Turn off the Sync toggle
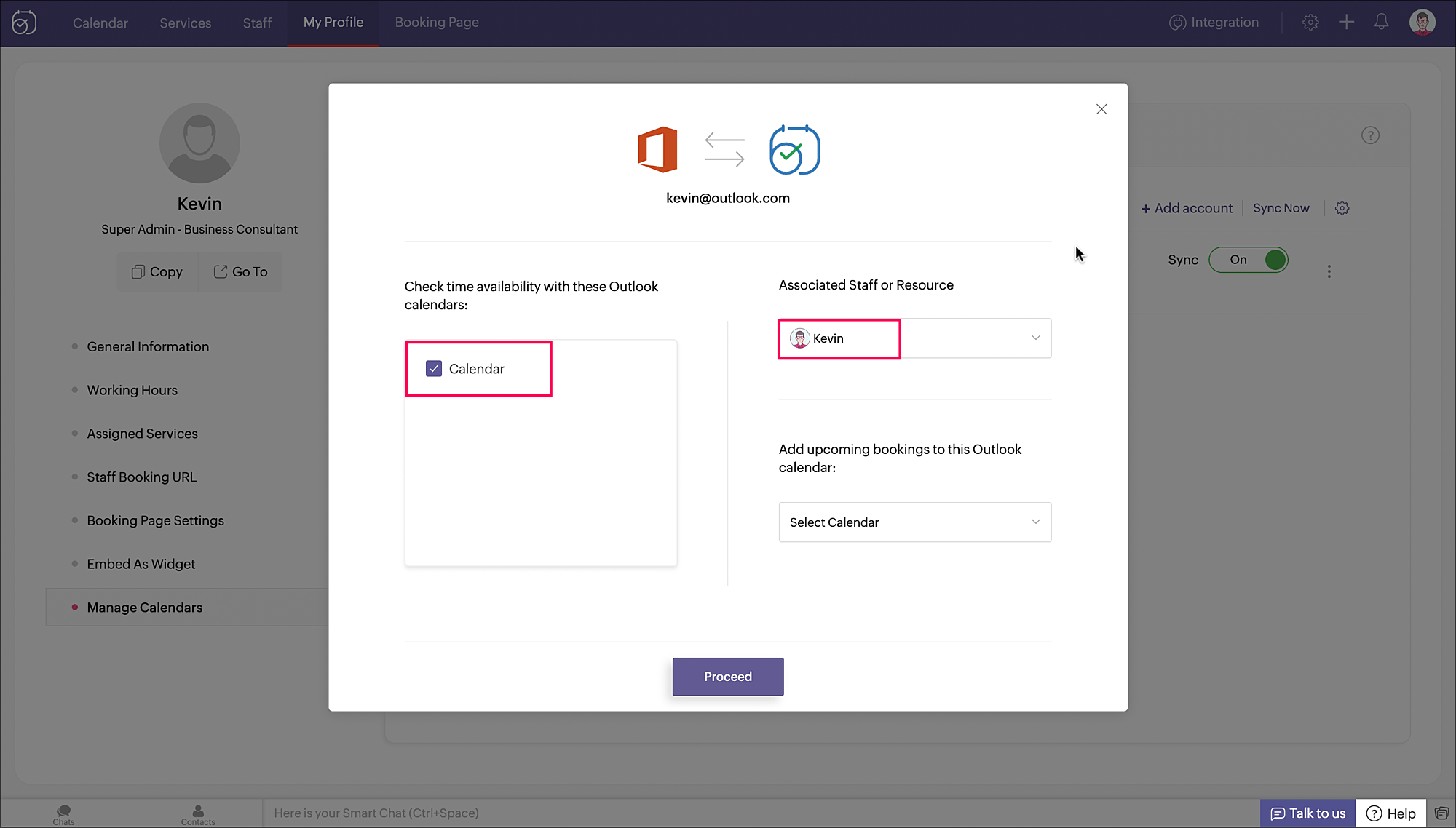1456x828 pixels. pos(1249,260)
